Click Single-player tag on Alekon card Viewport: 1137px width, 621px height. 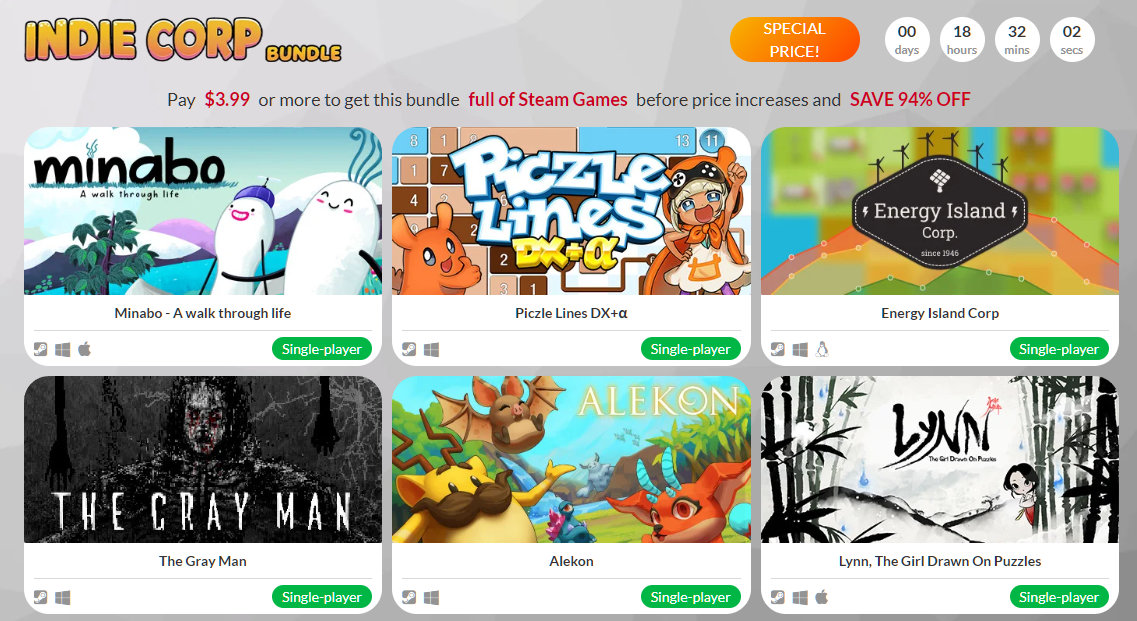coord(690,597)
